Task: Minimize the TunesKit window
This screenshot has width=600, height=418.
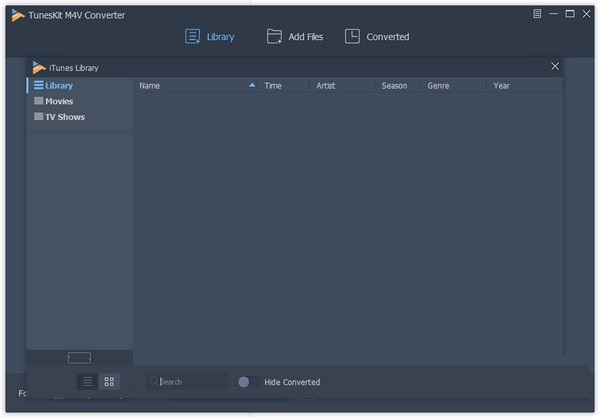Action: [553, 14]
